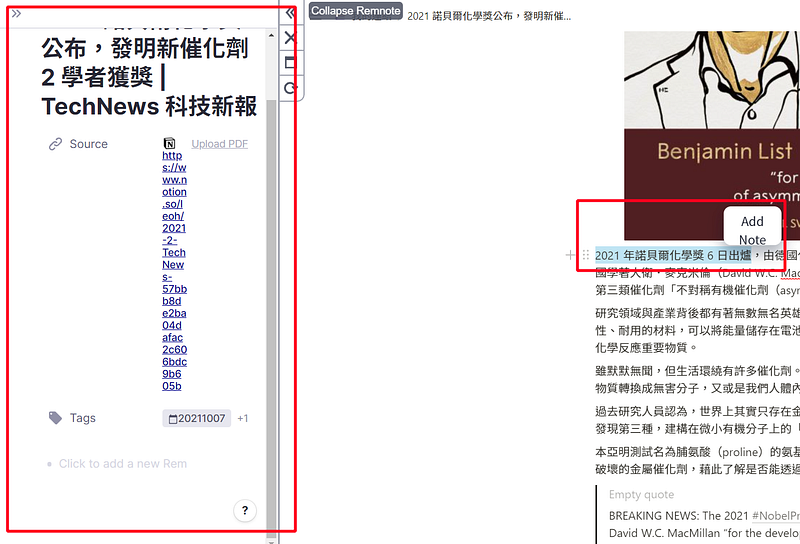Click the page breadcrumb 2021 諾貝爾化學獎公布
The image size is (800, 544).
[x=489, y=16]
